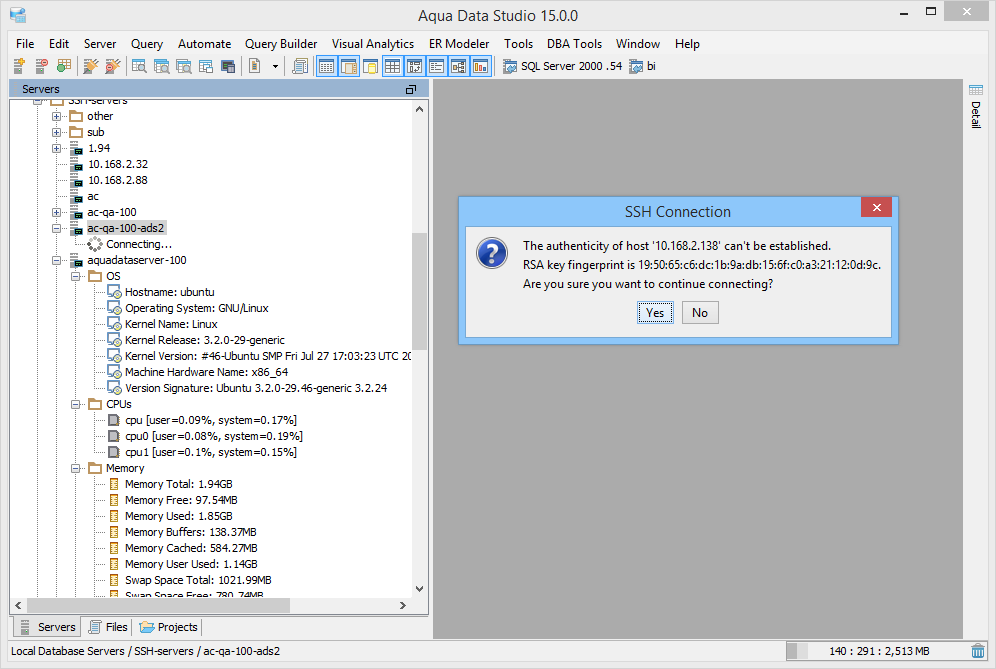
Task: Open the Detail side panel tab
Action: point(976,107)
